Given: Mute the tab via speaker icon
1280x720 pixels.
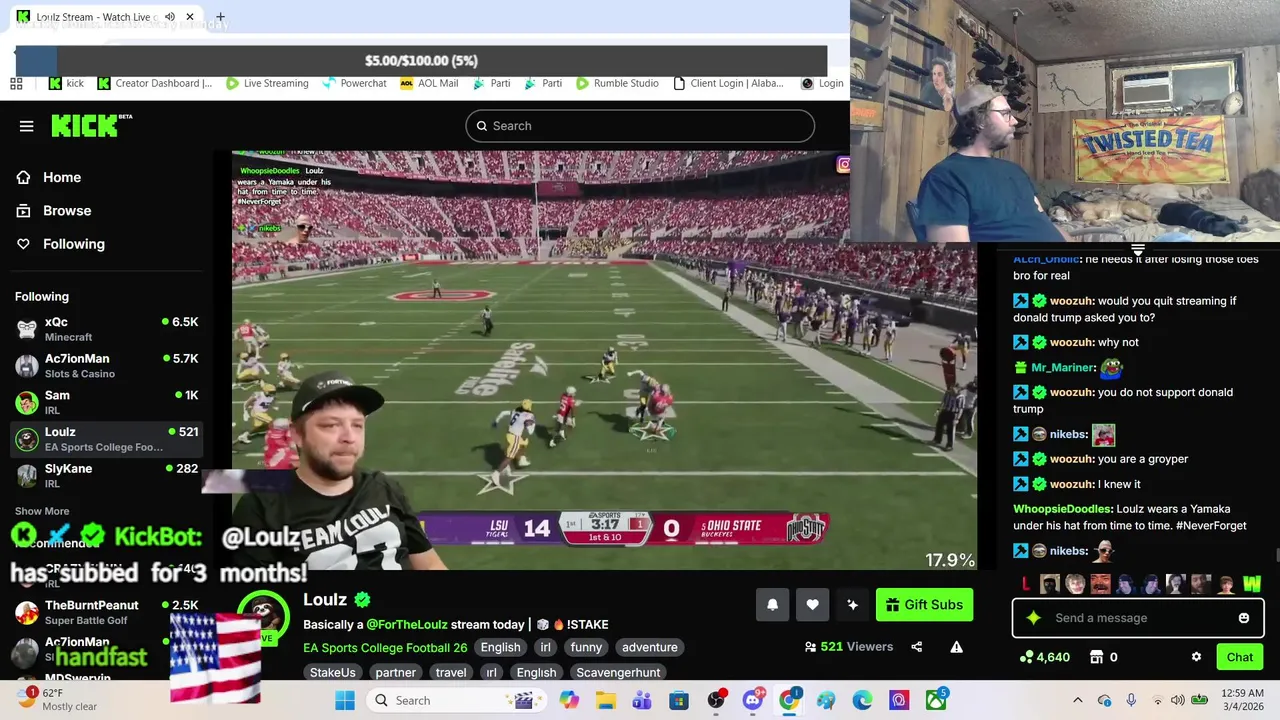Looking at the screenshot, I should click(170, 17).
